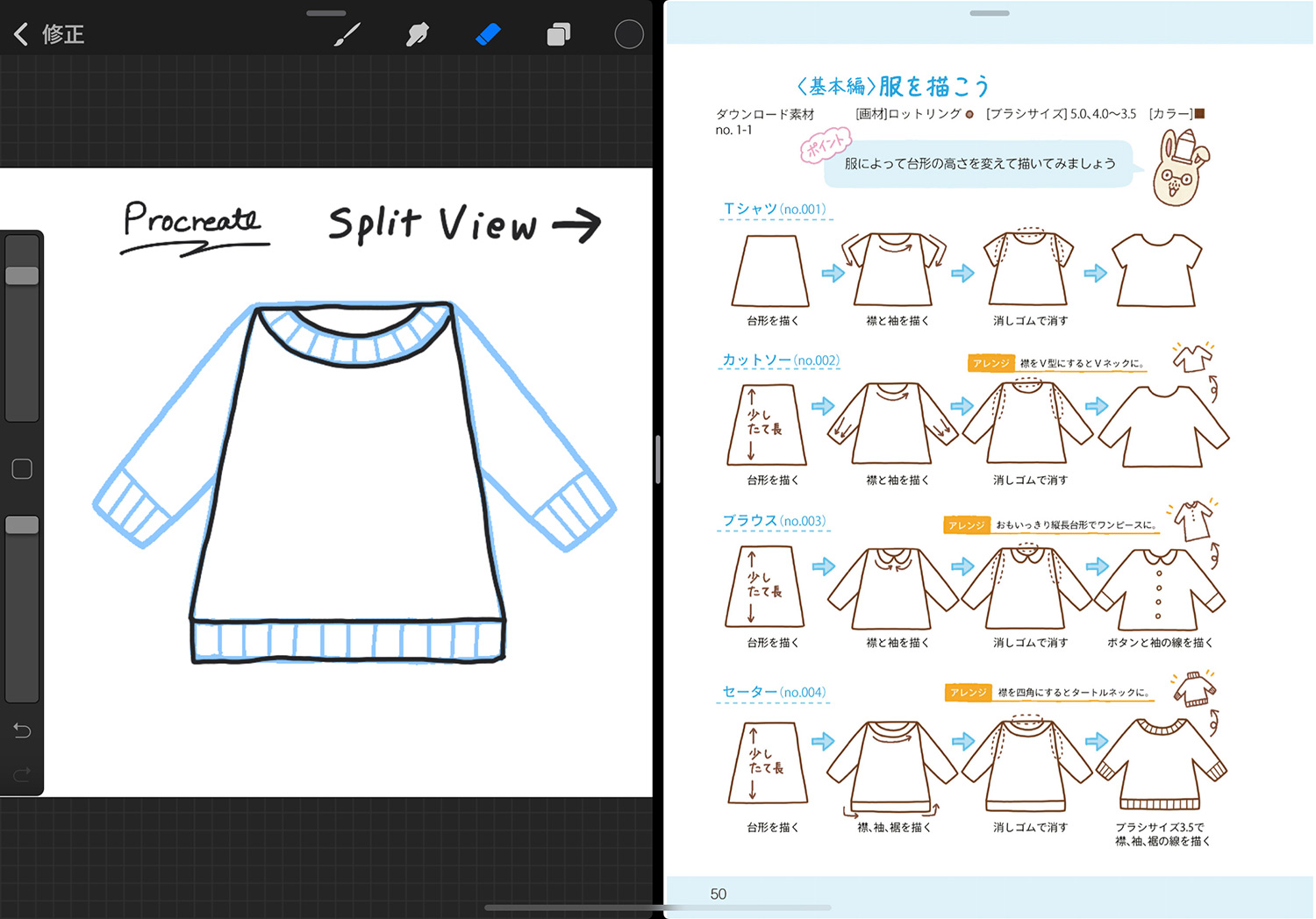1316x919 pixels.
Task: Tap the top grabber of the Procreate window
Action: [326, 13]
